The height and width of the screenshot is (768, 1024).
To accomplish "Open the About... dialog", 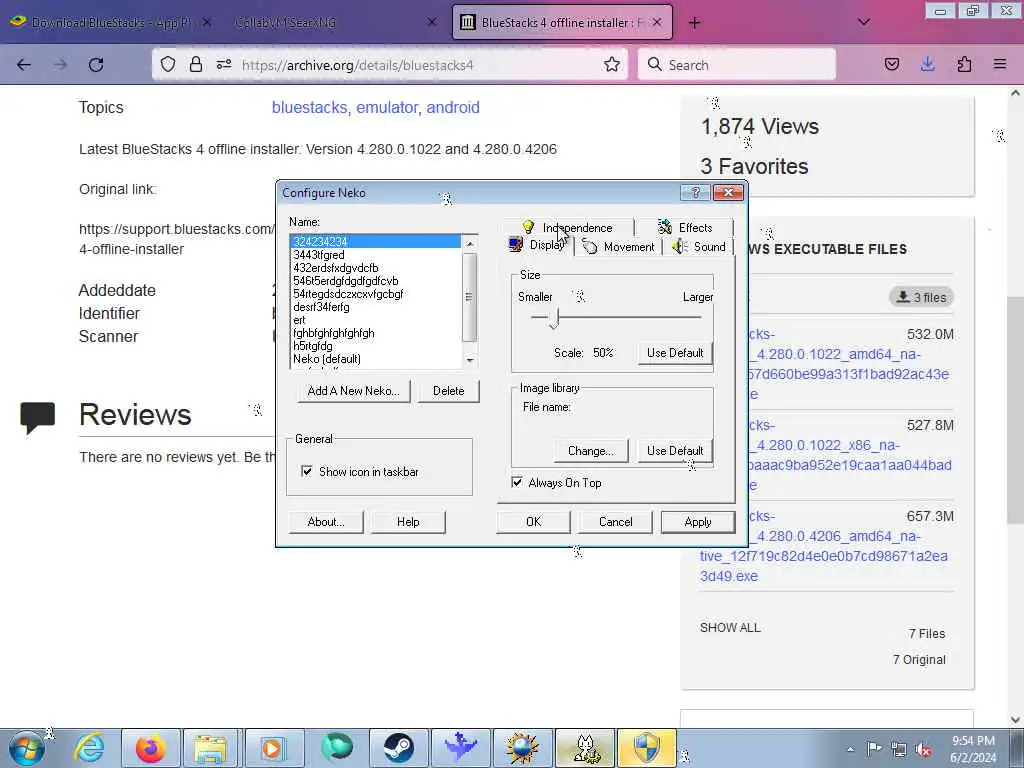I will tap(326, 522).
